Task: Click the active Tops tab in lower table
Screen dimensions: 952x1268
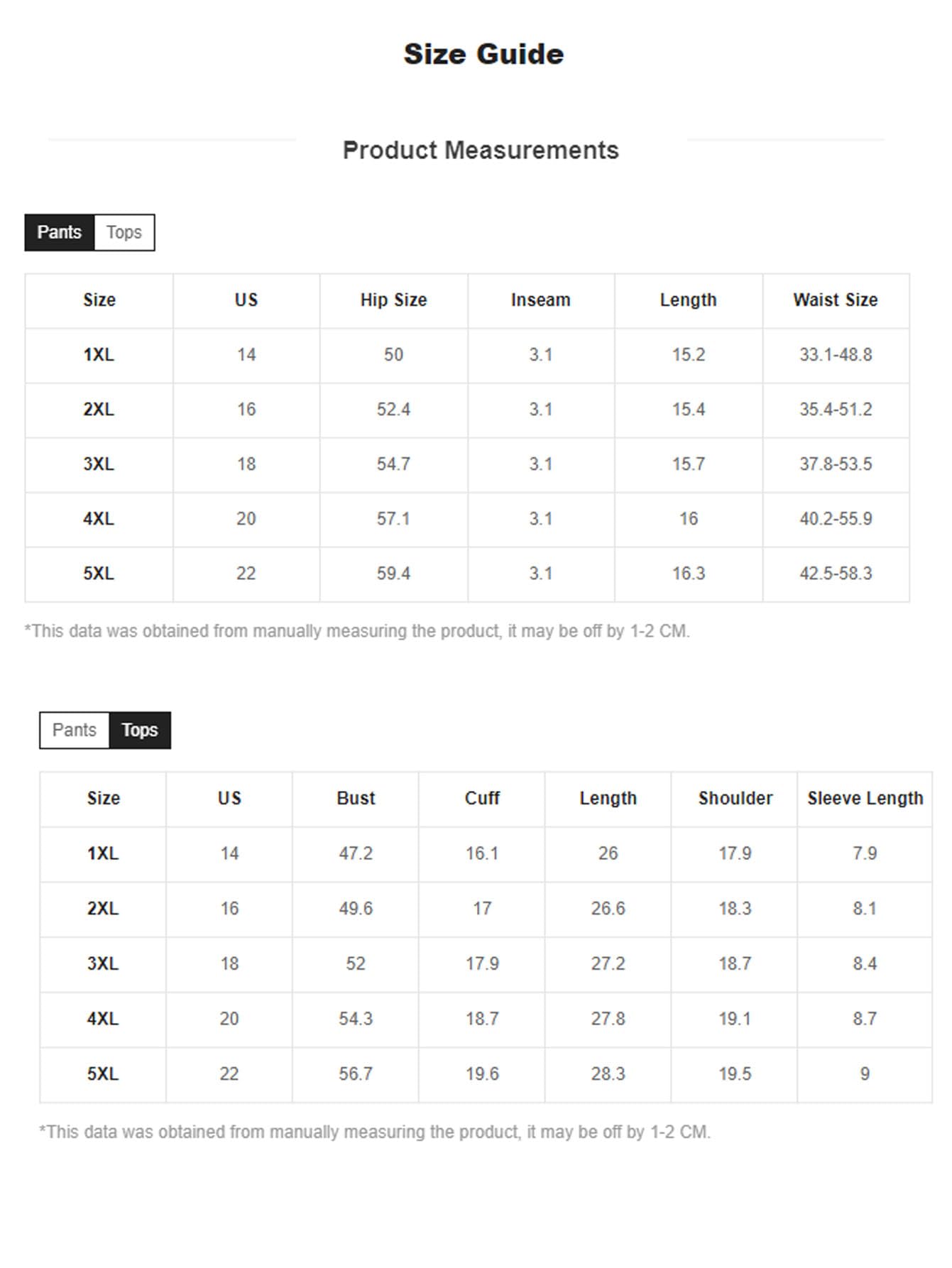Action: point(140,730)
